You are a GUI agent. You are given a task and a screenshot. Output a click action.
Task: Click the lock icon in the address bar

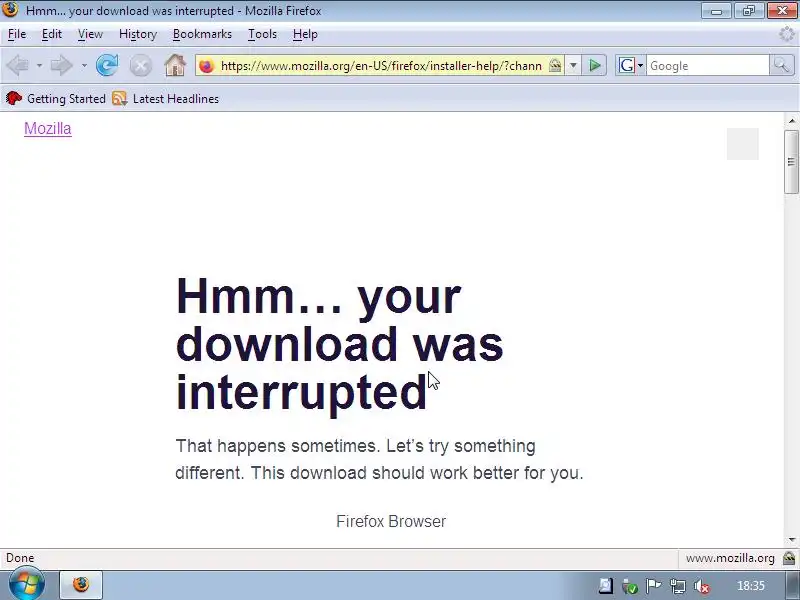coord(555,65)
